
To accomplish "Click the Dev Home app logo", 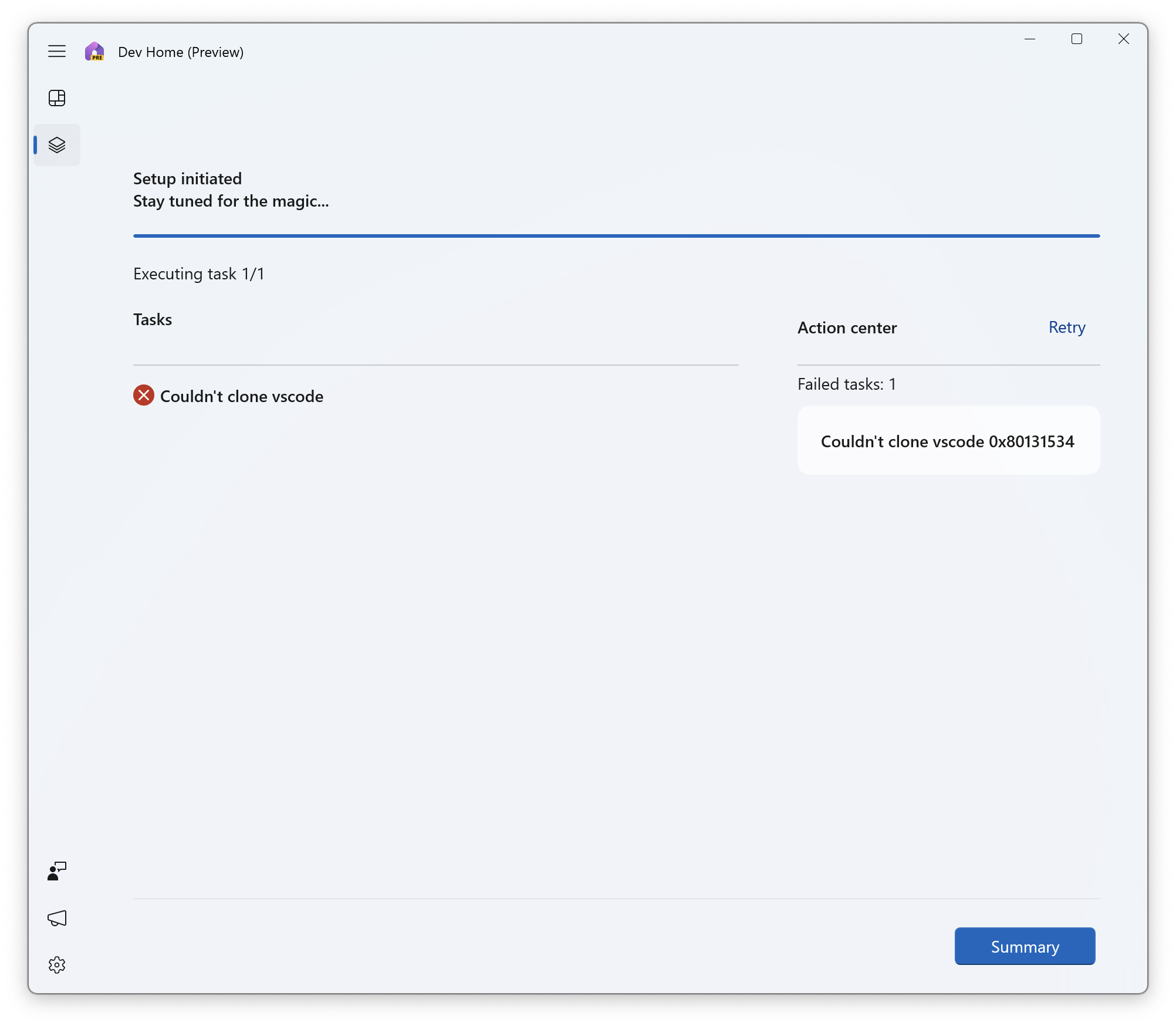I will pyautogui.click(x=94, y=52).
